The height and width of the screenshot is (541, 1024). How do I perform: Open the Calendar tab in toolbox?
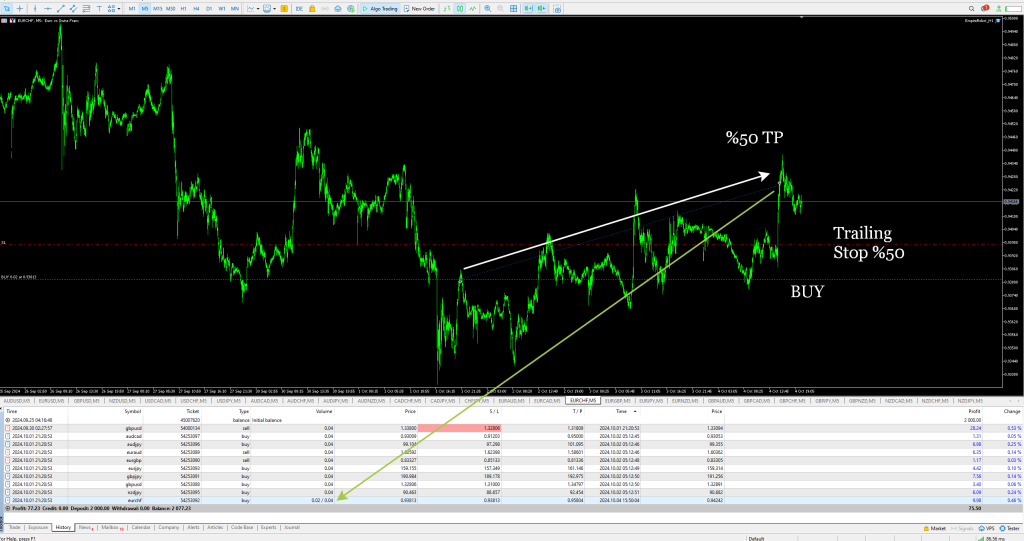click(141, 526)
